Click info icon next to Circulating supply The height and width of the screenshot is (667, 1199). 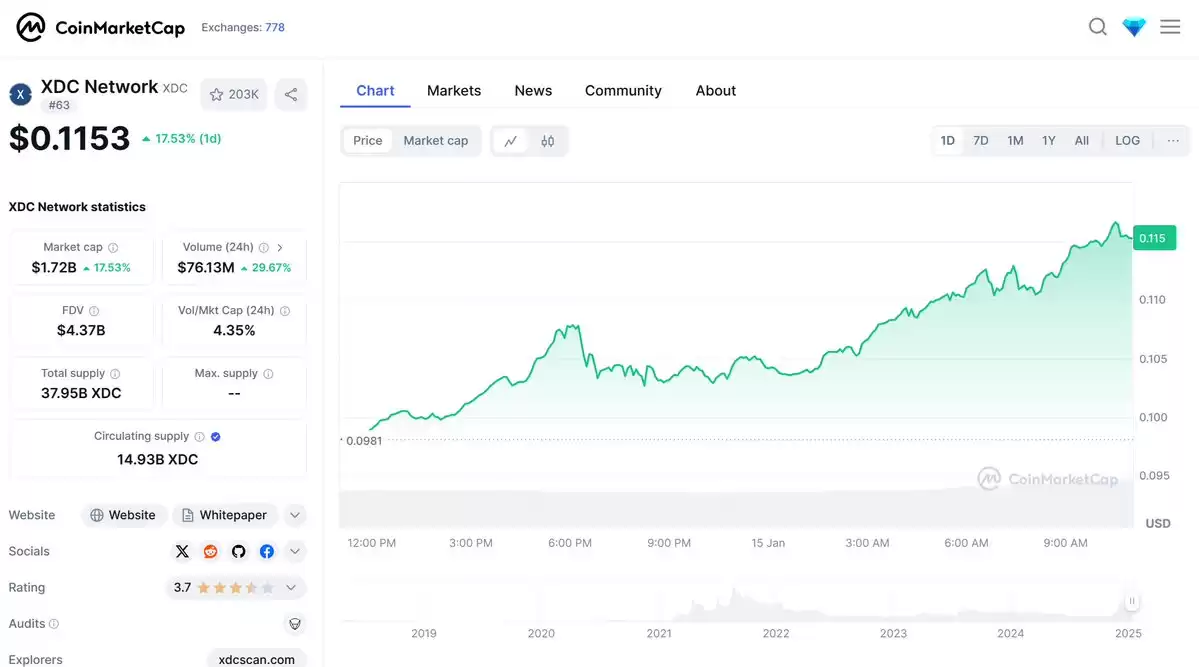pyautogui.click(x=200, y=437)
